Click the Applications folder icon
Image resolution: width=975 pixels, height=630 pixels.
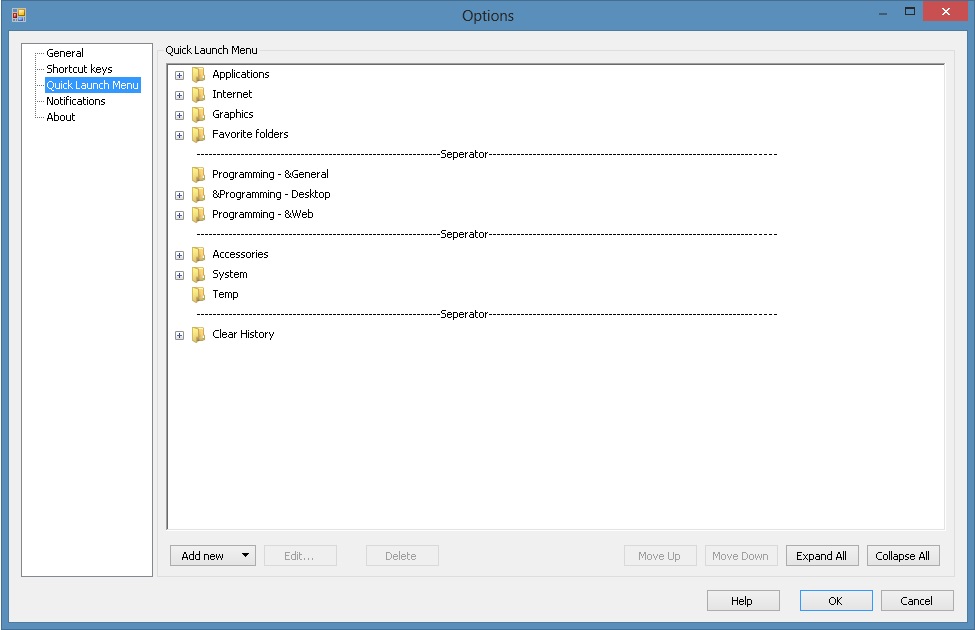tap(198, 74)
